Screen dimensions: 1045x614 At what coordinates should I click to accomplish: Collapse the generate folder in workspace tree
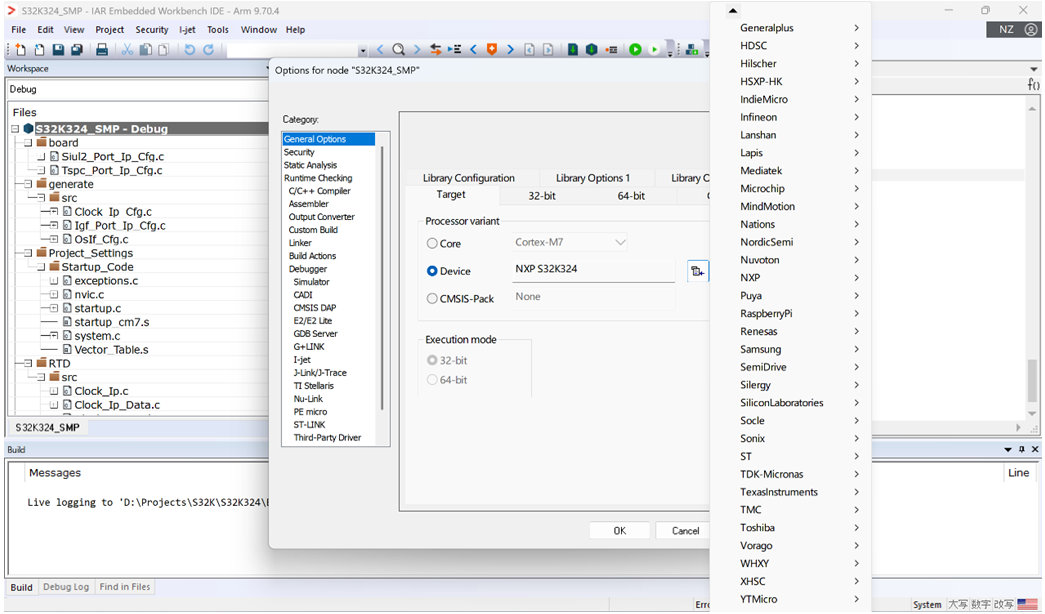[28, 184]
